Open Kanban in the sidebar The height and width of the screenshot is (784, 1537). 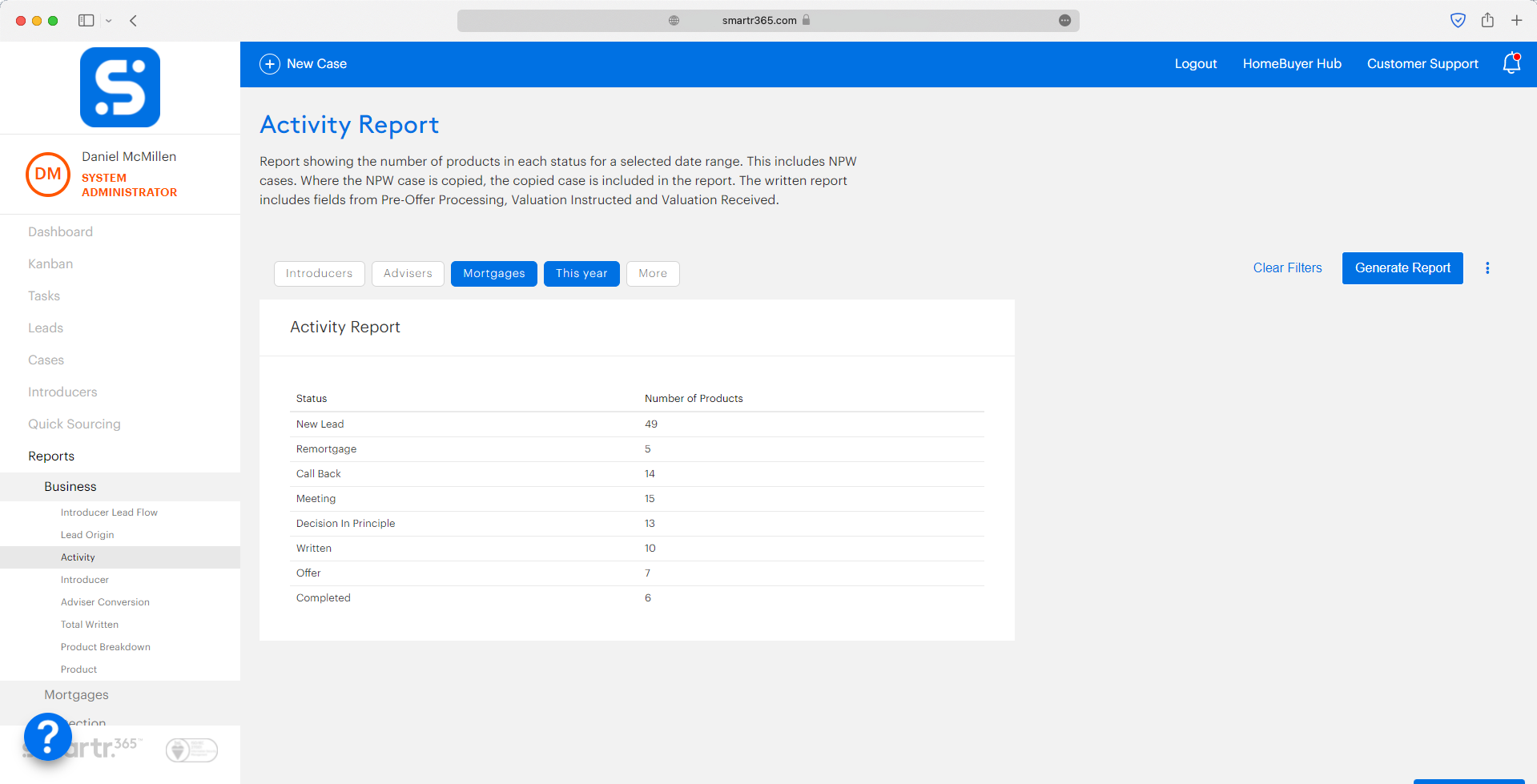pos(50,264)
